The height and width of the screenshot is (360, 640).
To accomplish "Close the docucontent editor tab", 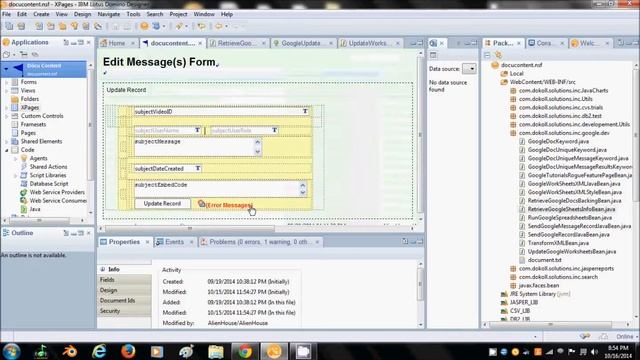I will click(x=200, y=43).
